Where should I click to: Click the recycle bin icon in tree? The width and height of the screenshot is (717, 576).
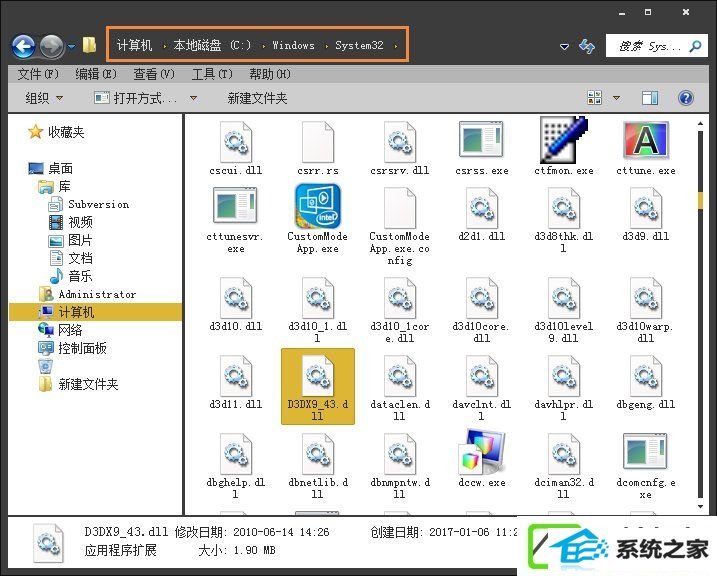tap(45, 366)
